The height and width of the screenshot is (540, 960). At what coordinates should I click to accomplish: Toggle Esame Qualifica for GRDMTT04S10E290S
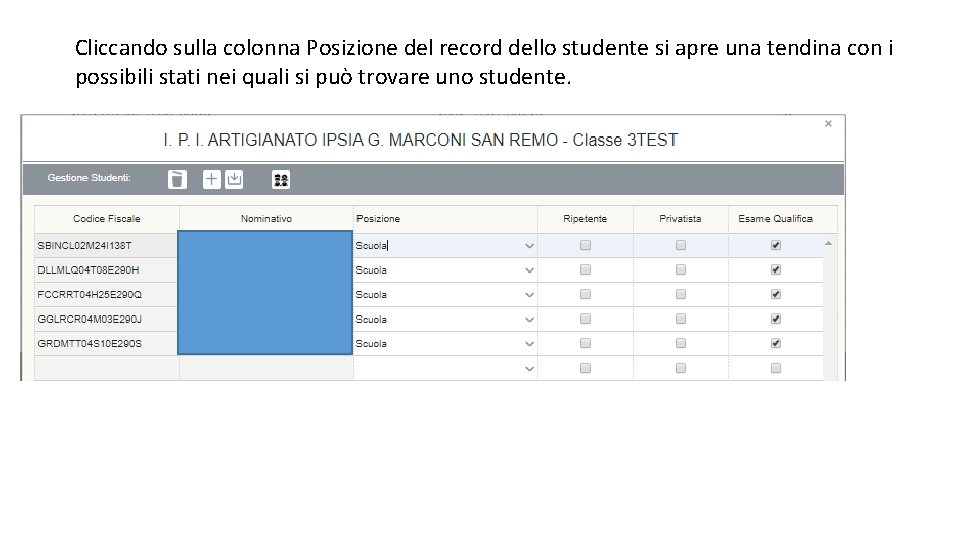[x=776, y=344]
